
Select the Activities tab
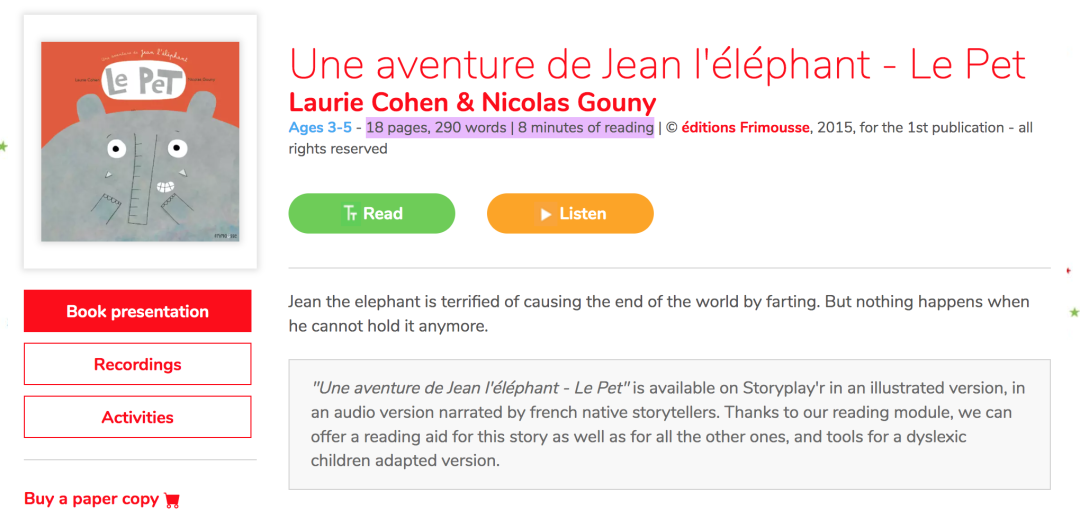(x=138, y=417)
